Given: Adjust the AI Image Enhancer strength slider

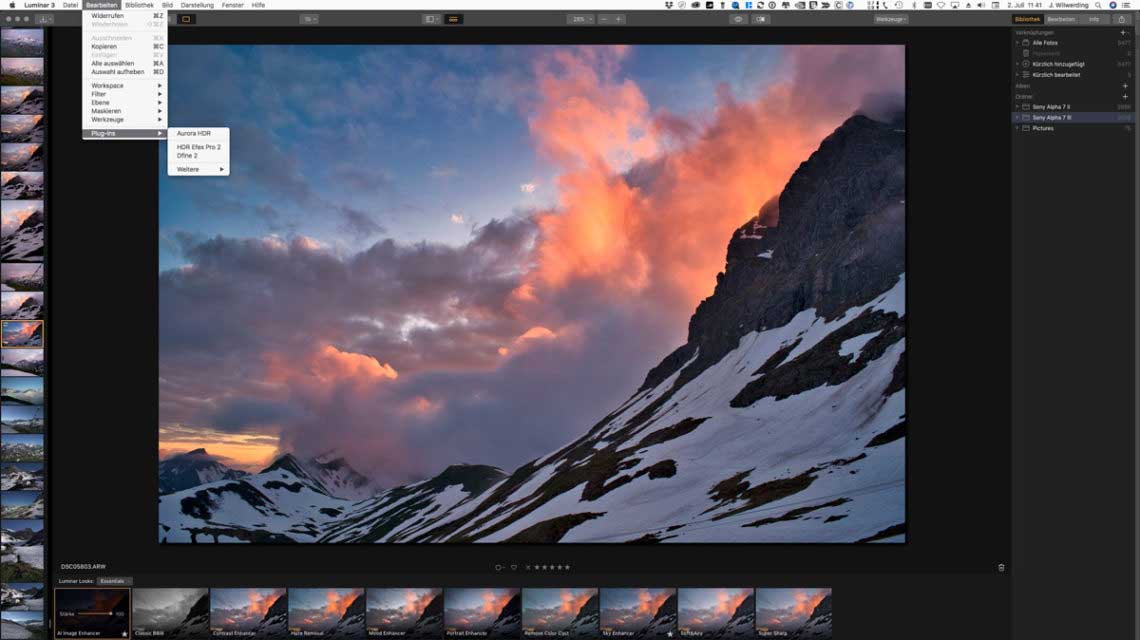Looking at the screenshot, I should point(96,614).
